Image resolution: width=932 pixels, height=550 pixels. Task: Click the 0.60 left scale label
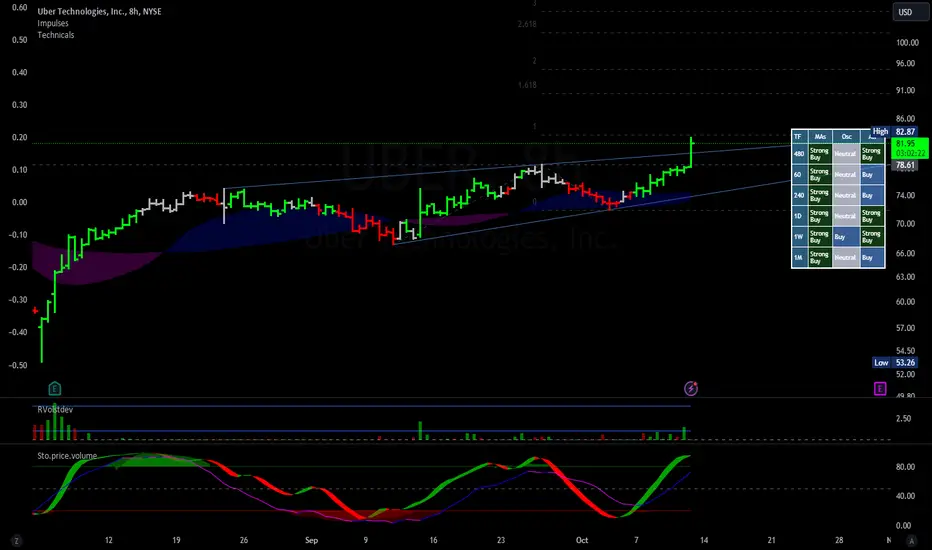tap(20, 8)
